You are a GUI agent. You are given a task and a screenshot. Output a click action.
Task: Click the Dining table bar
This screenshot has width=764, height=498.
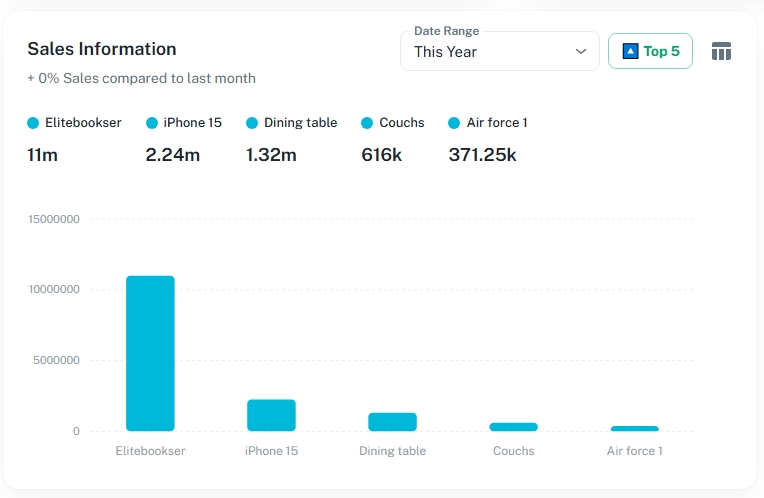[392, 422]
